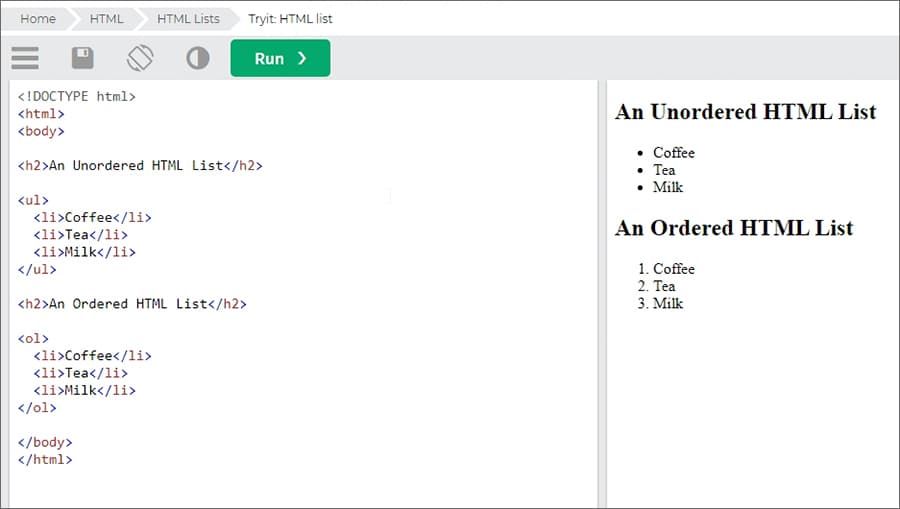This screenshot has height=509, width=900.
Task: Click the closing ul tag
Action: pos(37,269)
